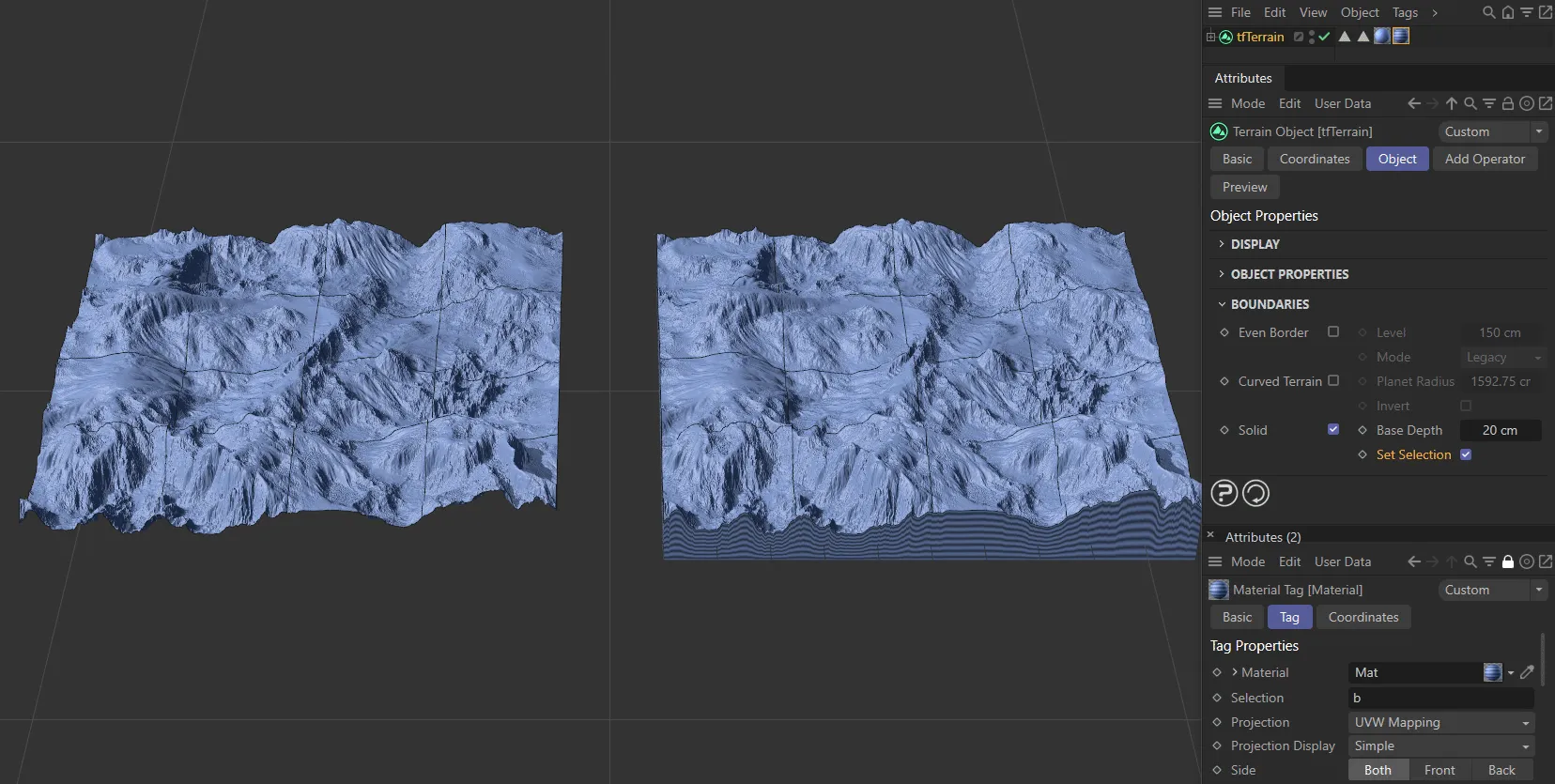
Task: Select the first polygon selection tag on tfTerrain
Action: [1345, 37]
